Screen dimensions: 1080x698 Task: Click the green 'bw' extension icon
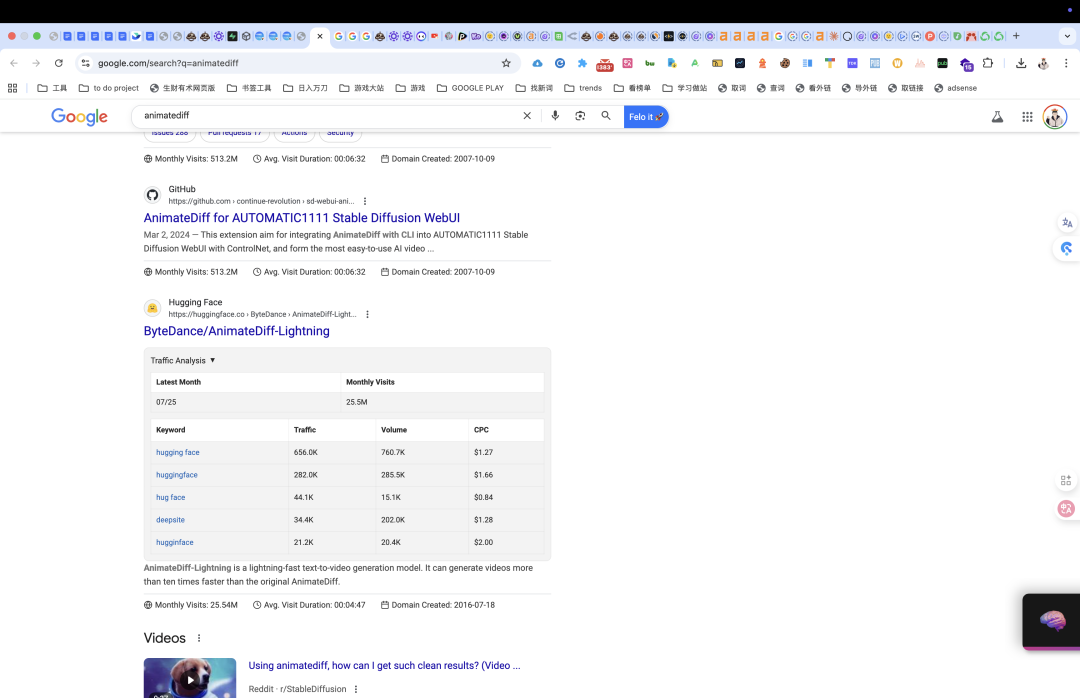[650, 63]
